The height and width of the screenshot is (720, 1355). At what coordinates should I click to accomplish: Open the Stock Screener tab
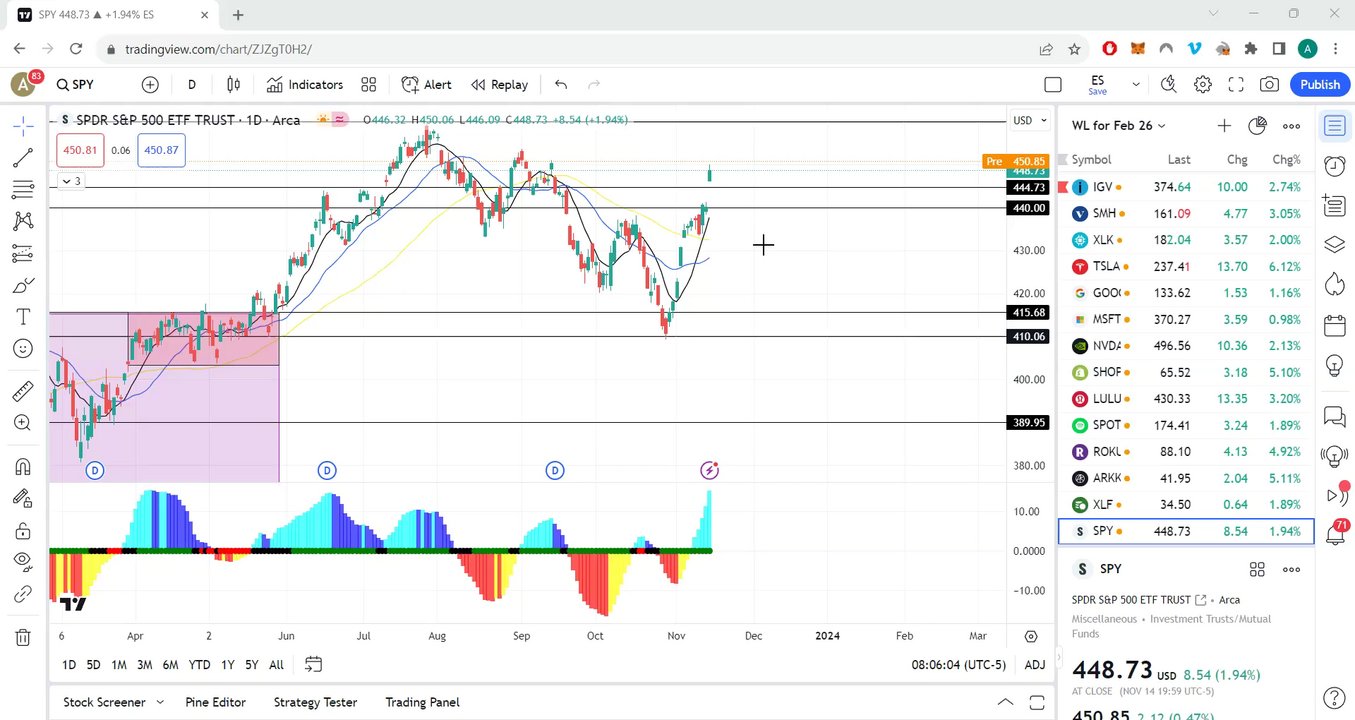click(104, 702)
